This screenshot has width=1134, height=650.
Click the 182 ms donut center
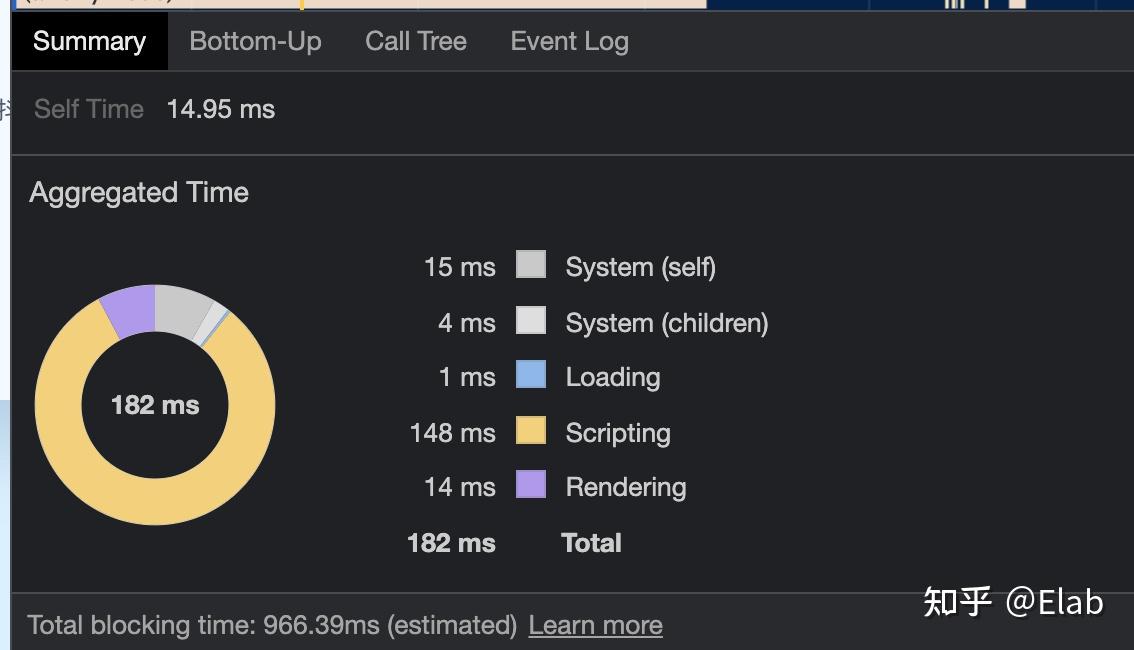[155, 405]
